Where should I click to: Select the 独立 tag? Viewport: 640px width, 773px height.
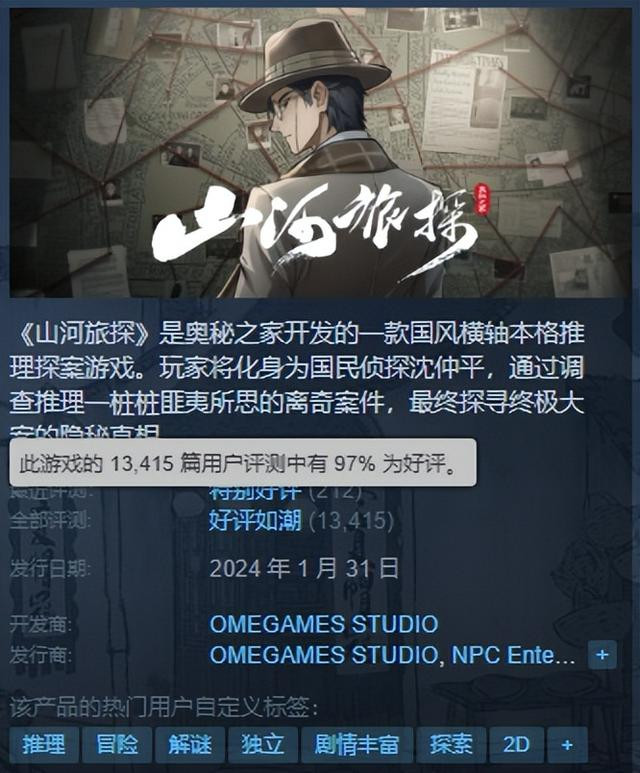tap(263, 744)
